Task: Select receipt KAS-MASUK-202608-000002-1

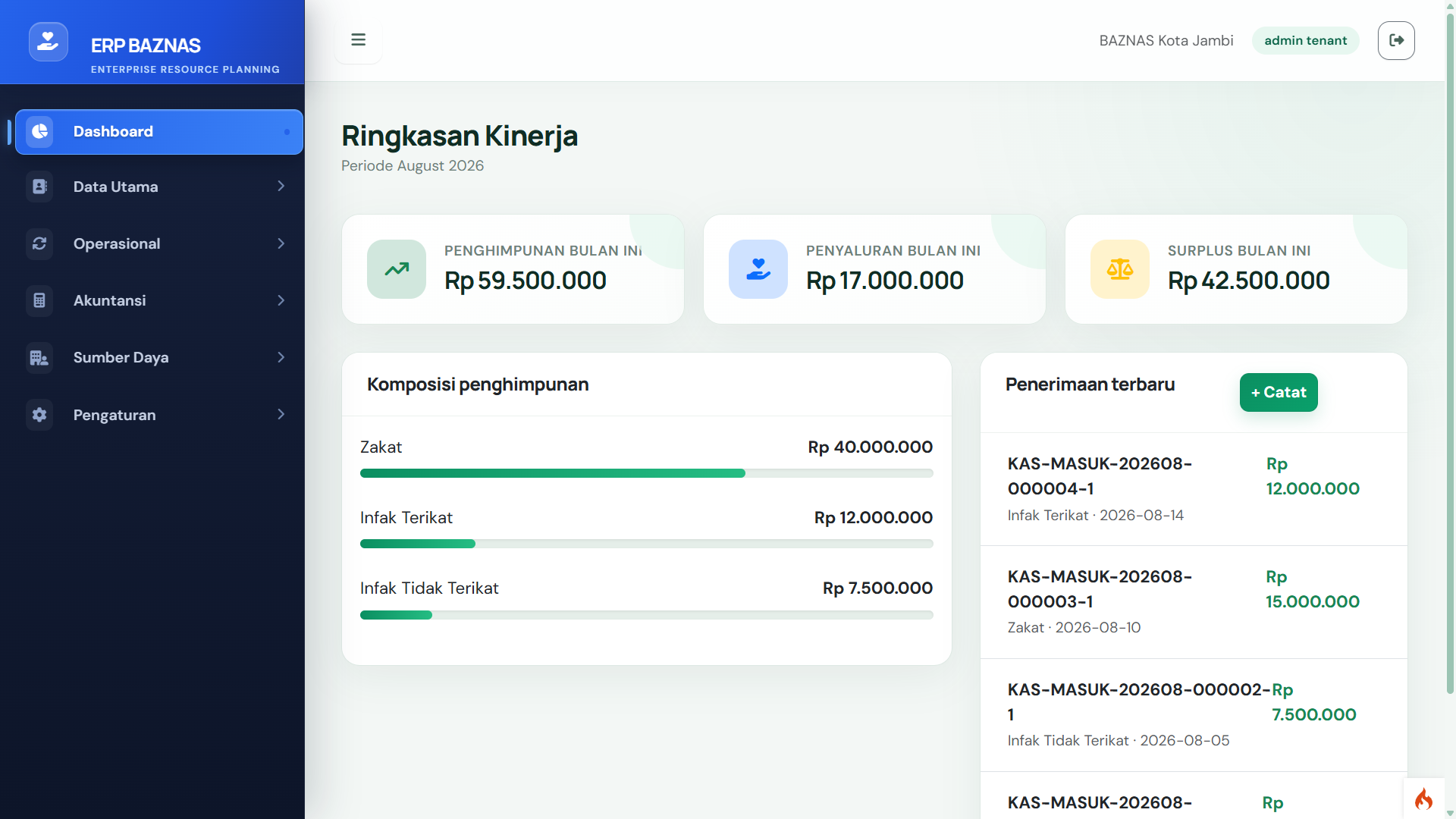Action: pos(1194,715)
